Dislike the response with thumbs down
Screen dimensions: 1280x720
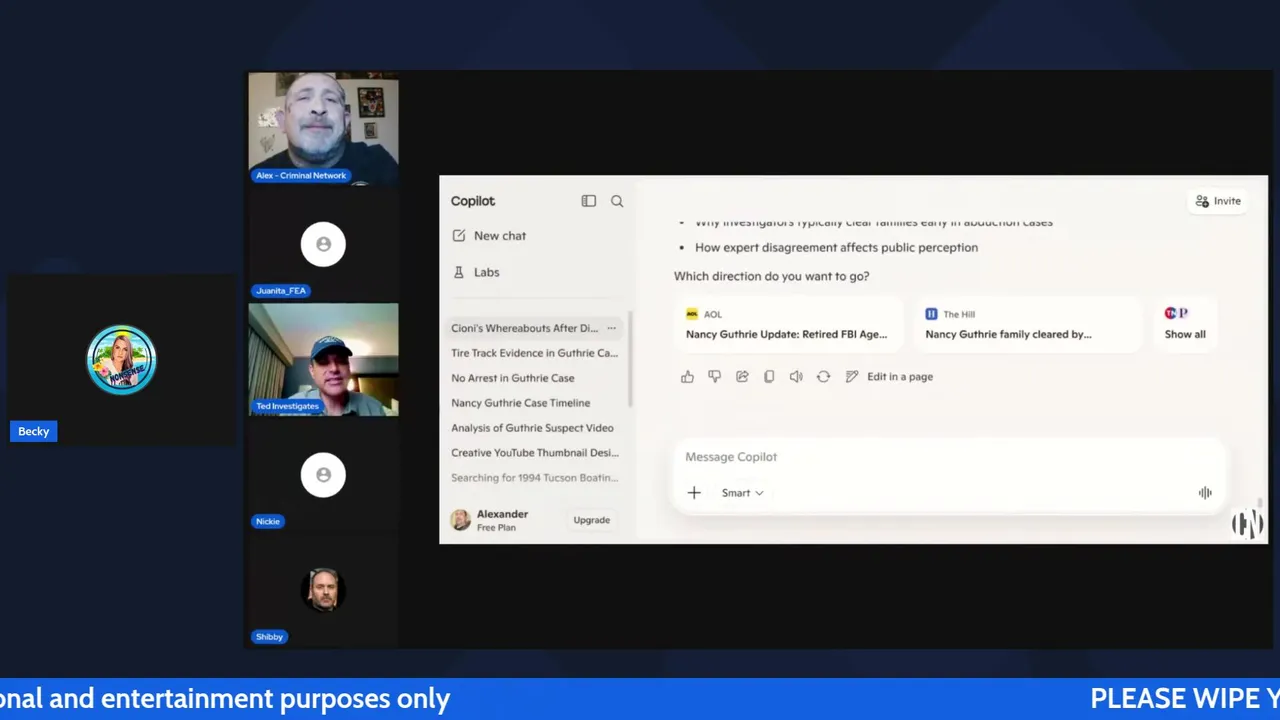(714, 377)
